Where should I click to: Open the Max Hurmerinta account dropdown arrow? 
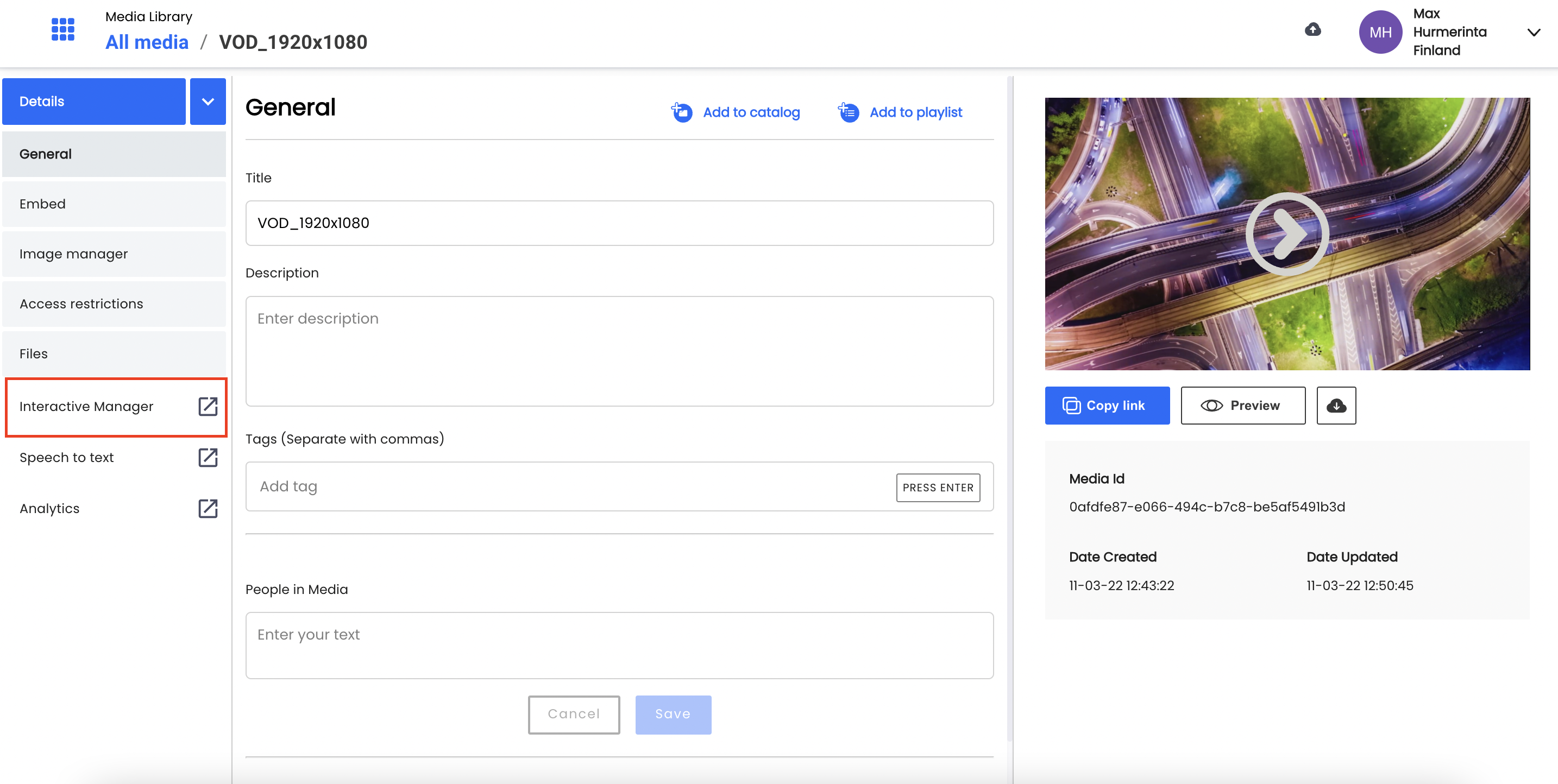coord(1533,32)
